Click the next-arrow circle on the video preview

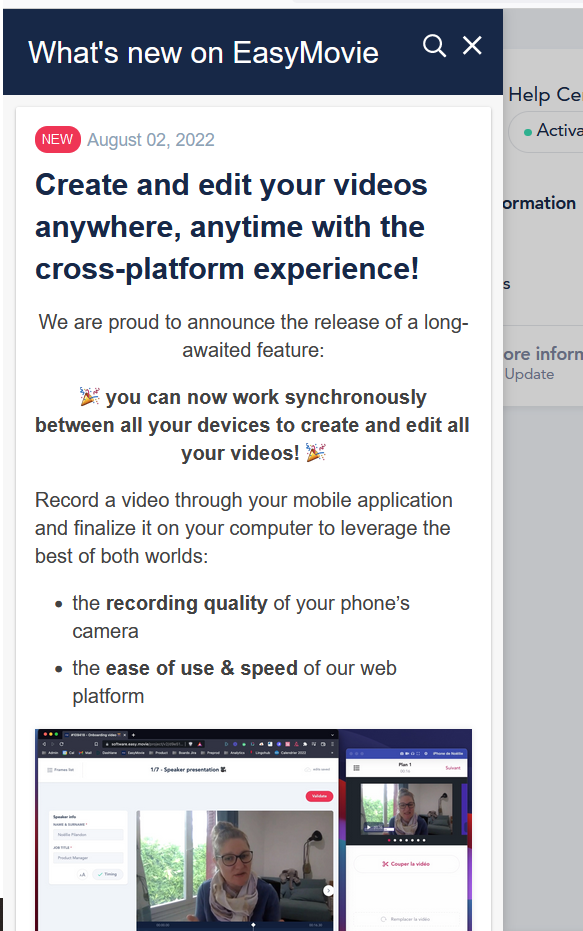click(x=328, y=891)
